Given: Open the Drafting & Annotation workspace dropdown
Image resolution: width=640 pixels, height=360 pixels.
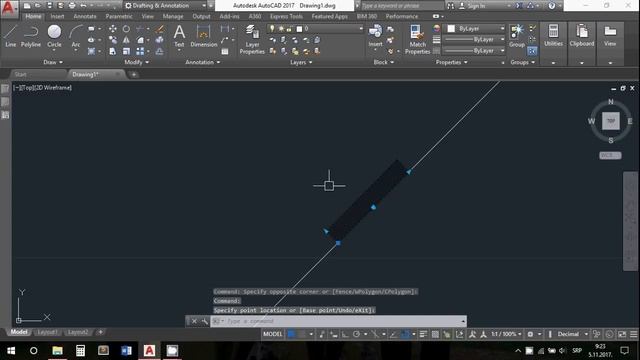Looking at the screenshot, I should point(165,6).
